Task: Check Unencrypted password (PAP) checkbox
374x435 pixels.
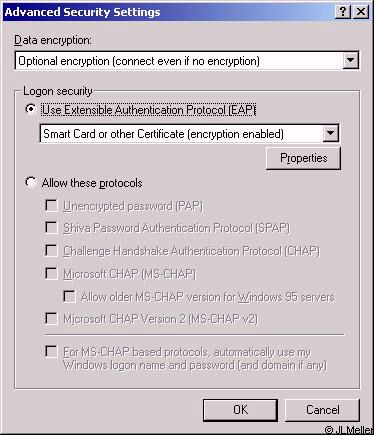Action: pyautogui.click(x=51, y=205)
